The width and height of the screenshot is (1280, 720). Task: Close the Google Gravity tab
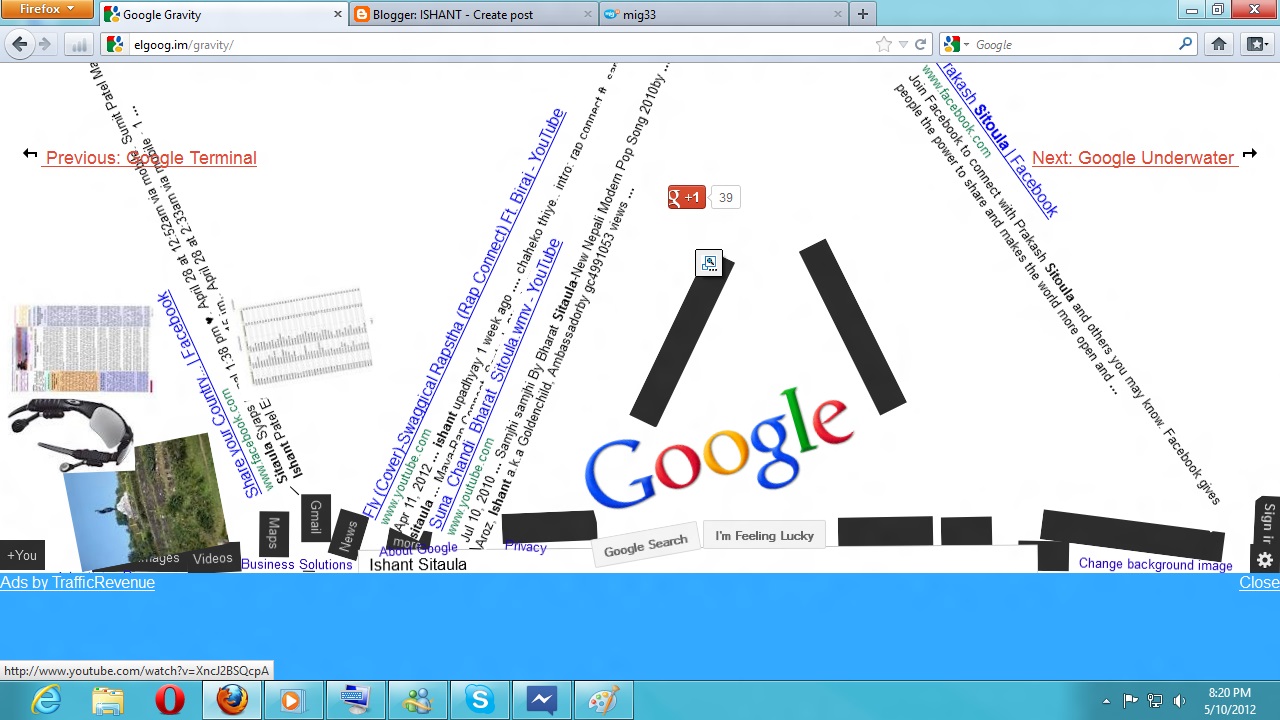pos(337,14)
